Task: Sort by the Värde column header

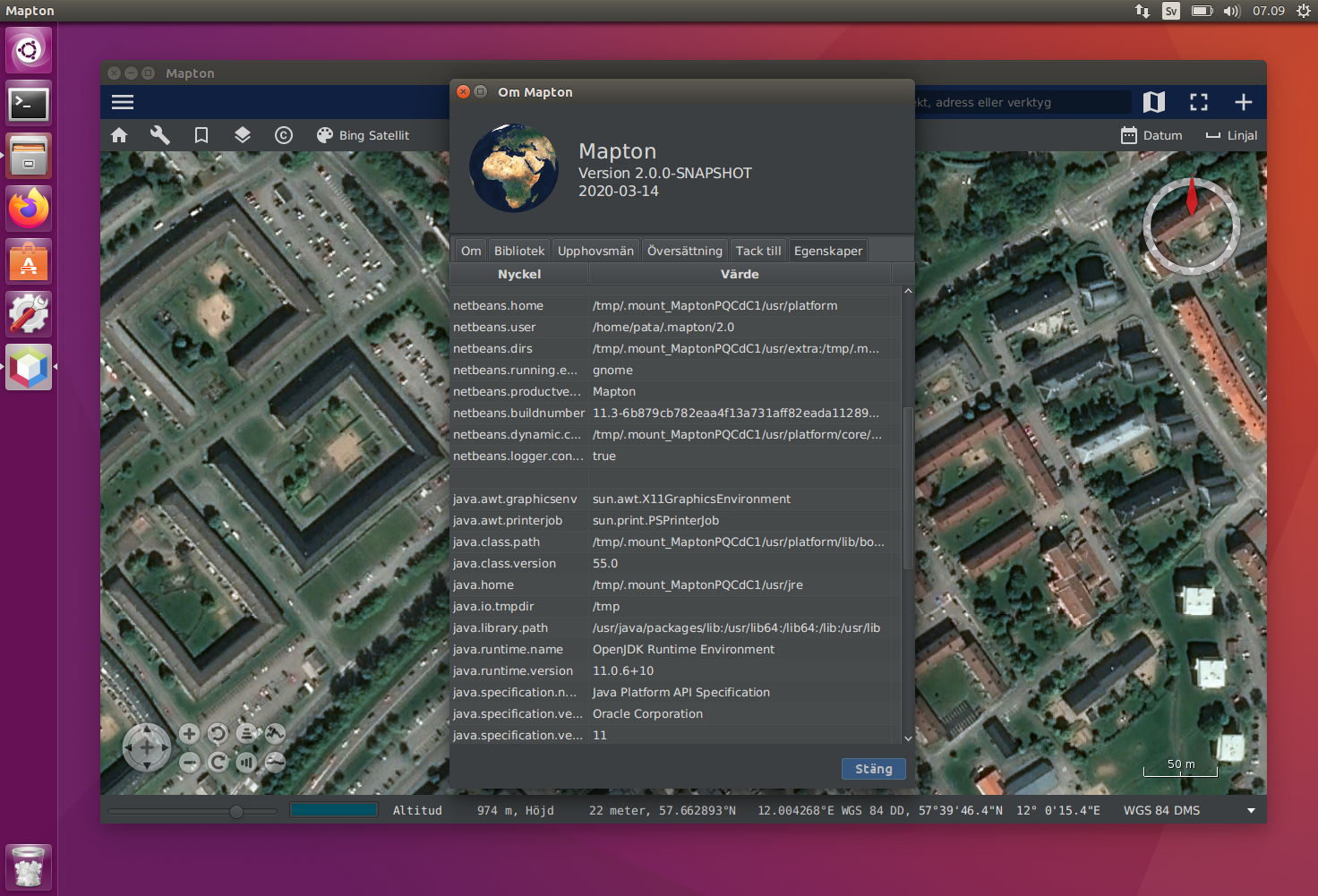Action: point(740,274)
